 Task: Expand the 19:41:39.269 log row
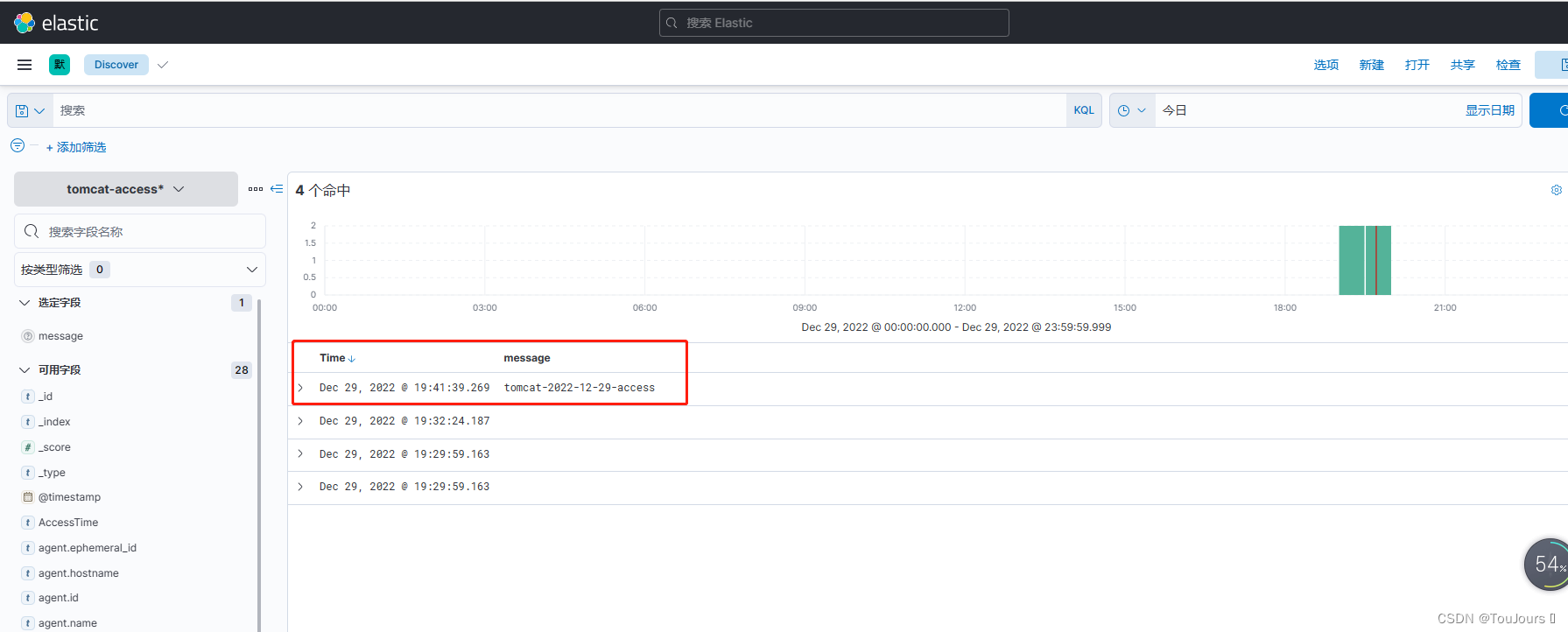point(300,388)
